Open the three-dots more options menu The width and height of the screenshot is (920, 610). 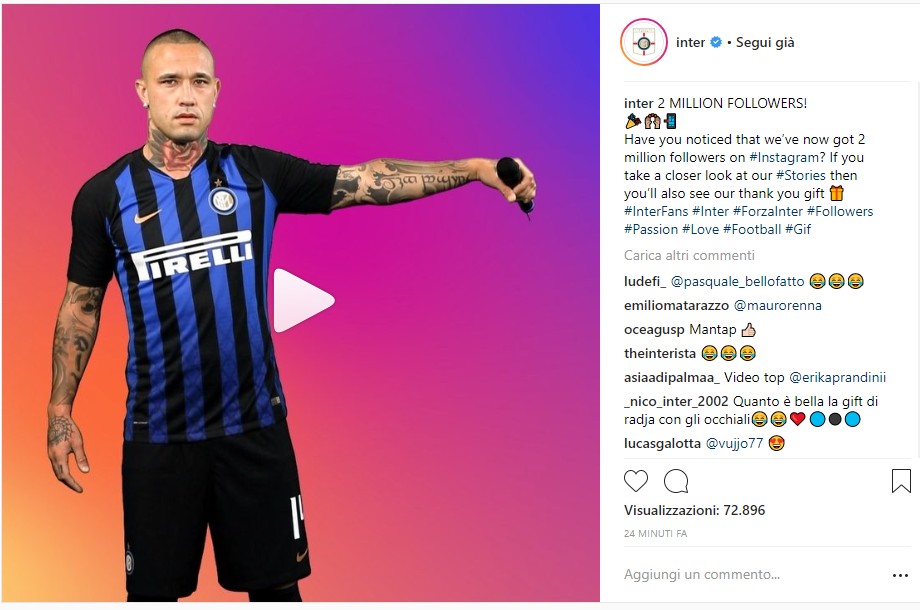pyautogui.click(x=900, y=575)
